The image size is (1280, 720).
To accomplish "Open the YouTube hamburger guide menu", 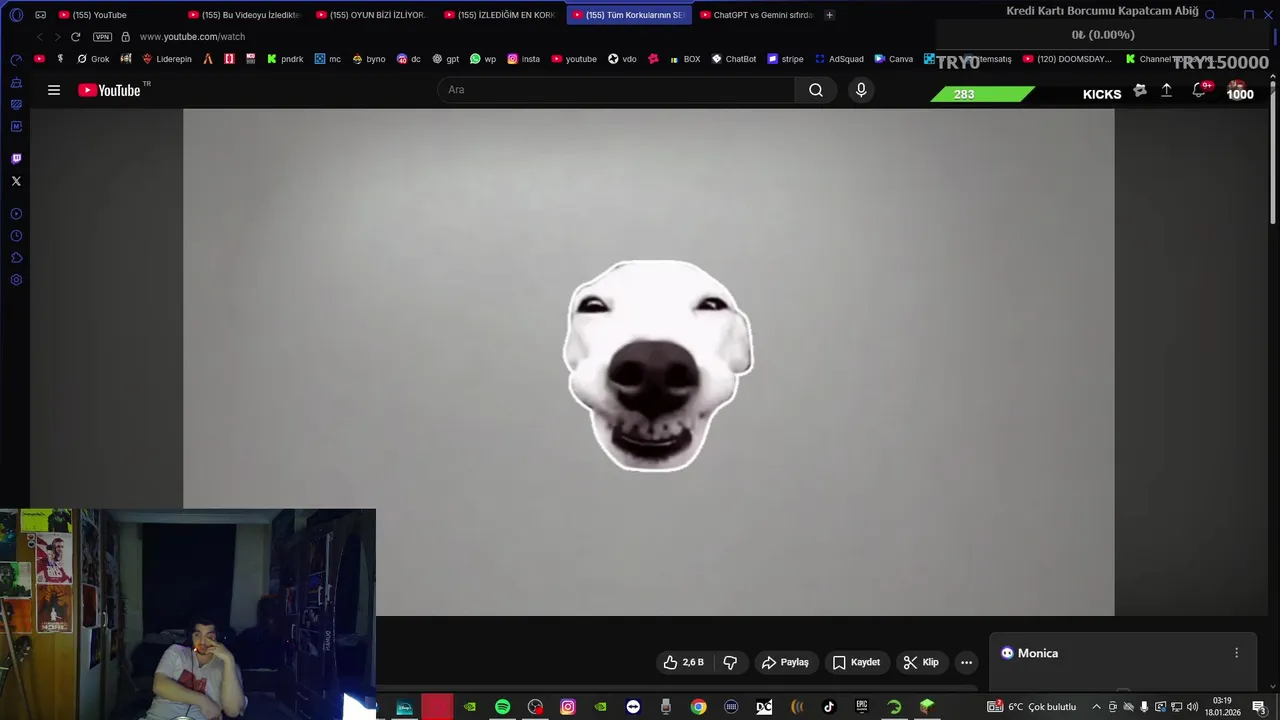I will pos(54,90).
